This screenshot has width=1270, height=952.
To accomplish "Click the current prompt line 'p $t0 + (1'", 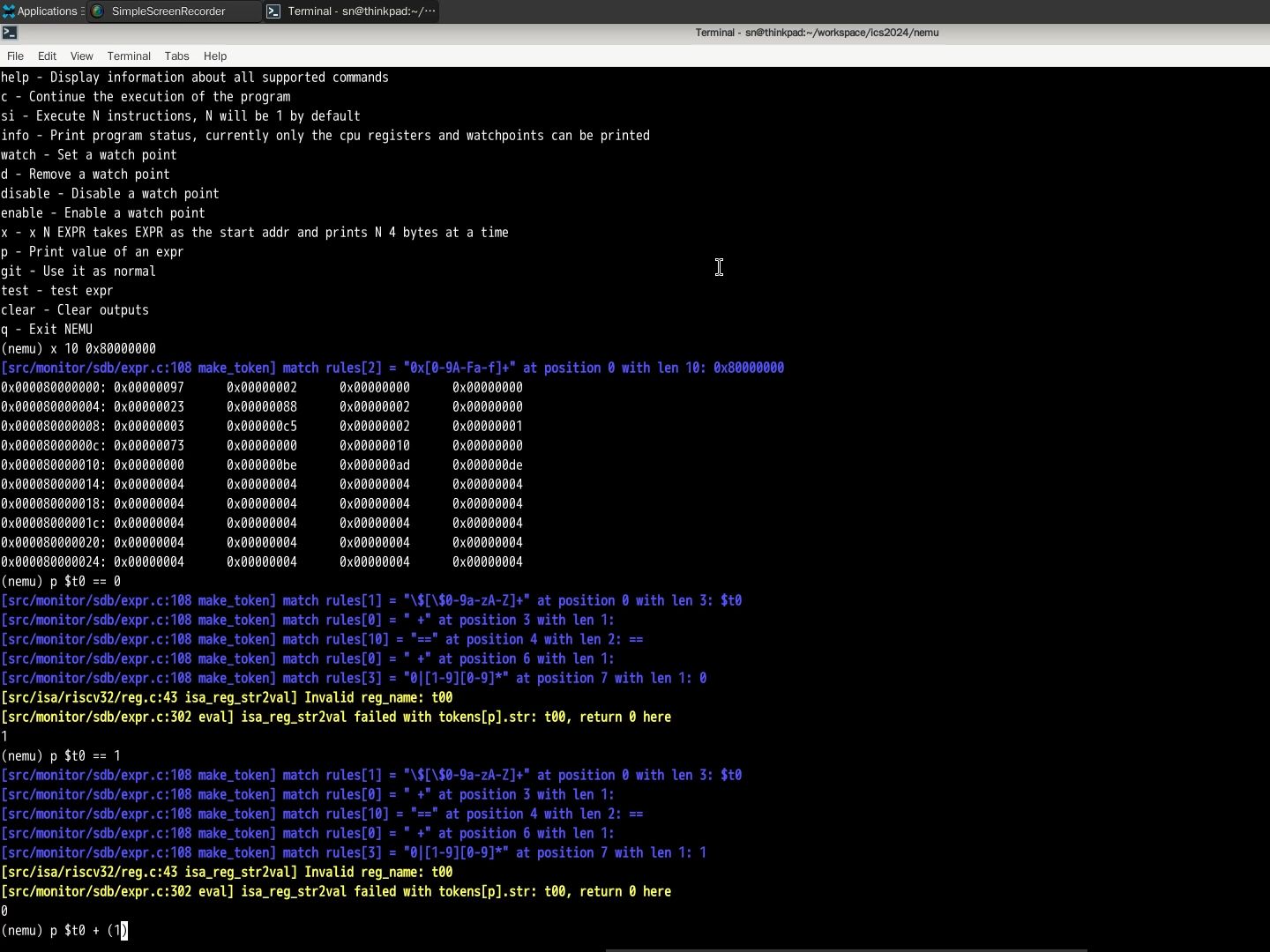I will tap(64, 930).
